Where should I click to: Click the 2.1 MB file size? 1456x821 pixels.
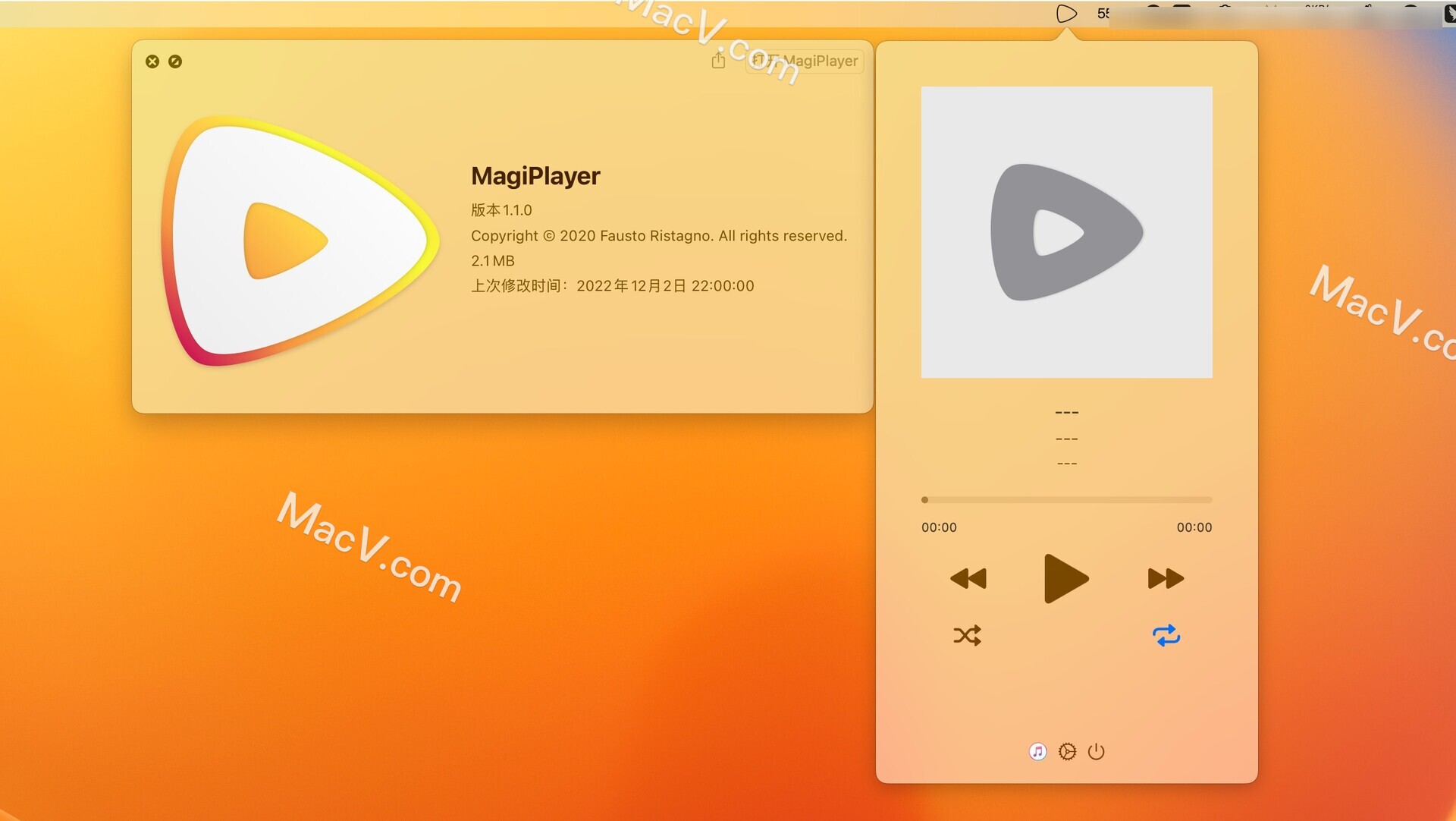coord(493,261)
